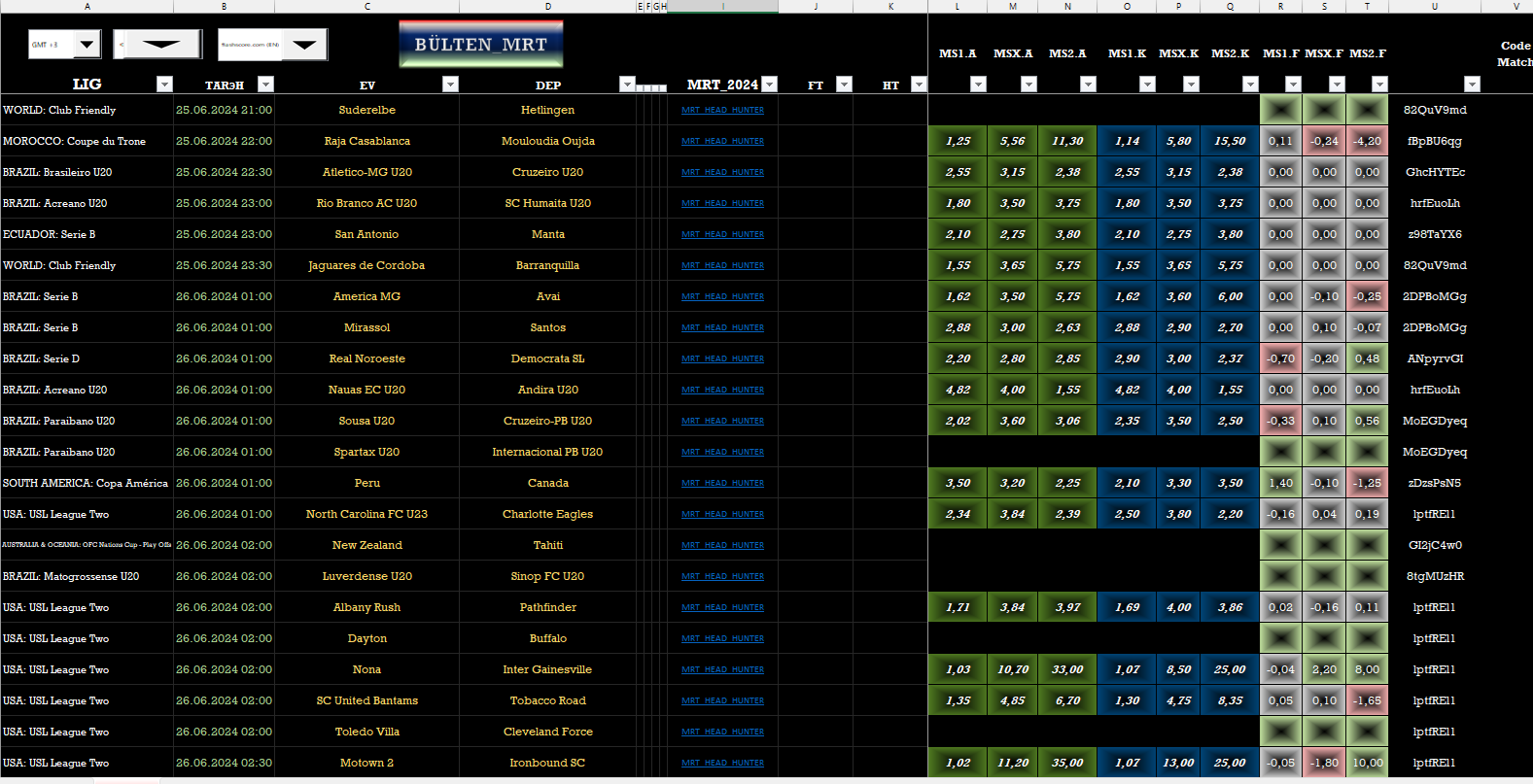Open the MS2.A column filter arrow

click(1088, 85)
